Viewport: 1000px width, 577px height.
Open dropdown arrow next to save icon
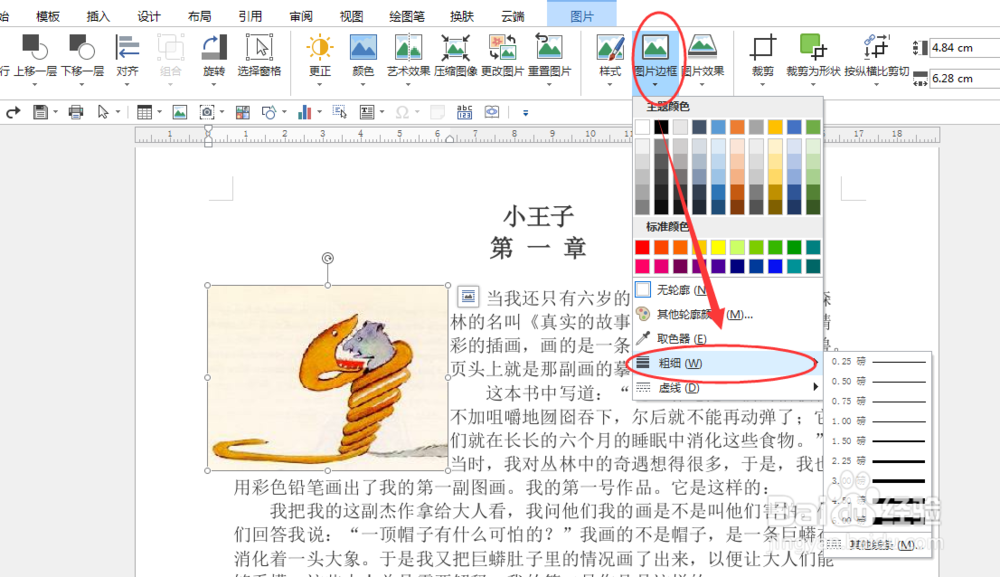pyautogui.click(x=55, y=113)
